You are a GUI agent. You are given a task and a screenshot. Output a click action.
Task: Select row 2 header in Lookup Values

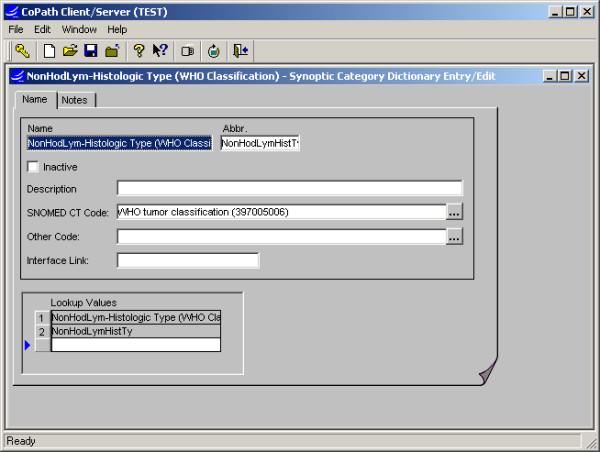pos(41,331)
